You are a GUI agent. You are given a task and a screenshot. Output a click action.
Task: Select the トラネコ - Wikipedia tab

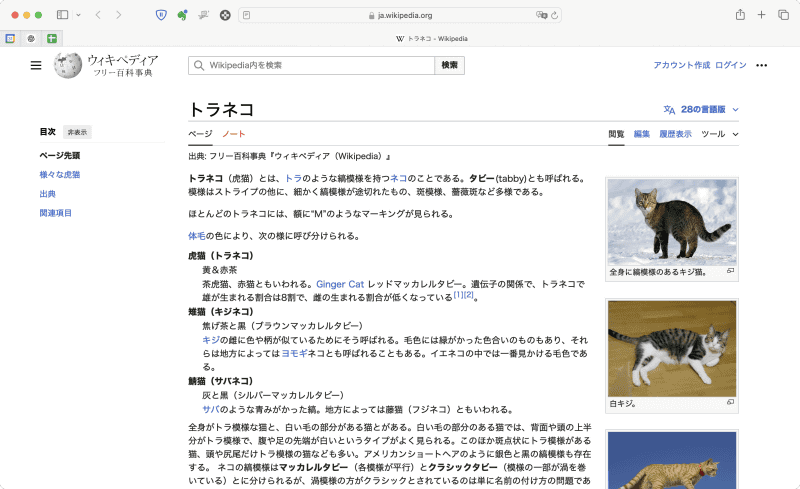[x=432, y=38]
